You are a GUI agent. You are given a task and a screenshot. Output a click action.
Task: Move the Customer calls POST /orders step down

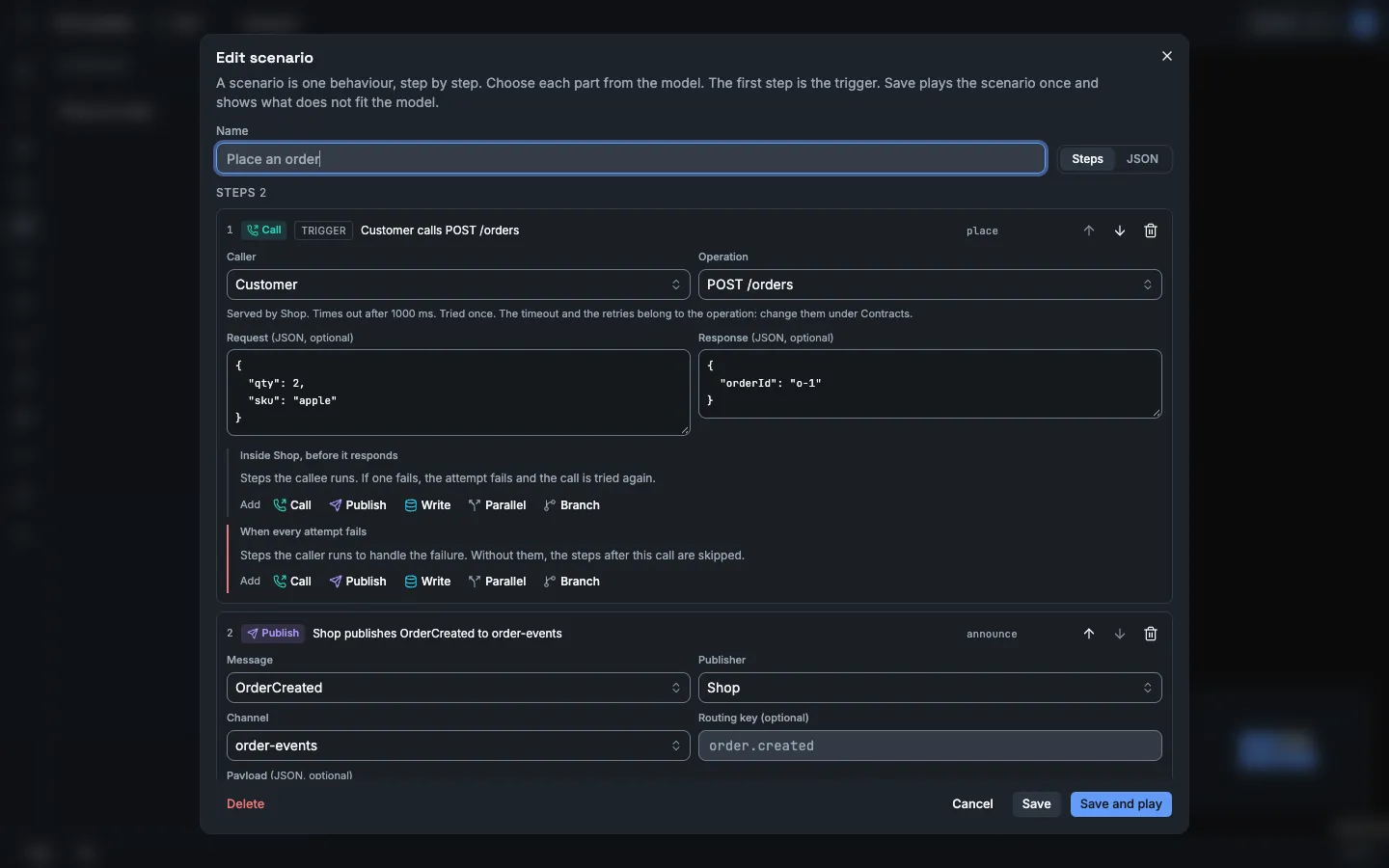pyautogui.click(x=1120, y=231)
